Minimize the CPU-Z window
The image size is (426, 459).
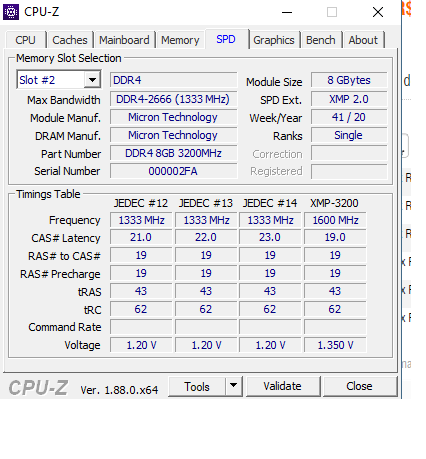287,12
